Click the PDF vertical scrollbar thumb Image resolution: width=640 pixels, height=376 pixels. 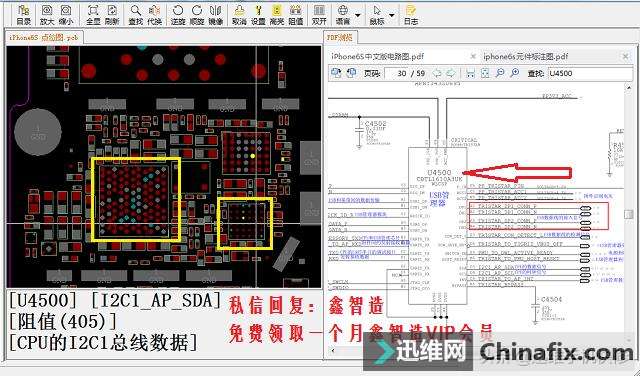[x=629, y=214]
